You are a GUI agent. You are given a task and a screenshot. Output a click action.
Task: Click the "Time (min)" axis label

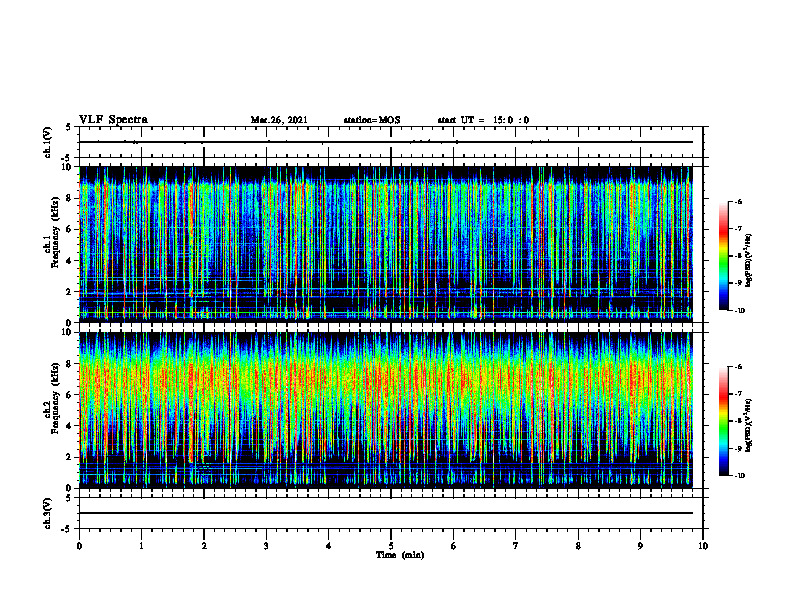click(400, 555)
